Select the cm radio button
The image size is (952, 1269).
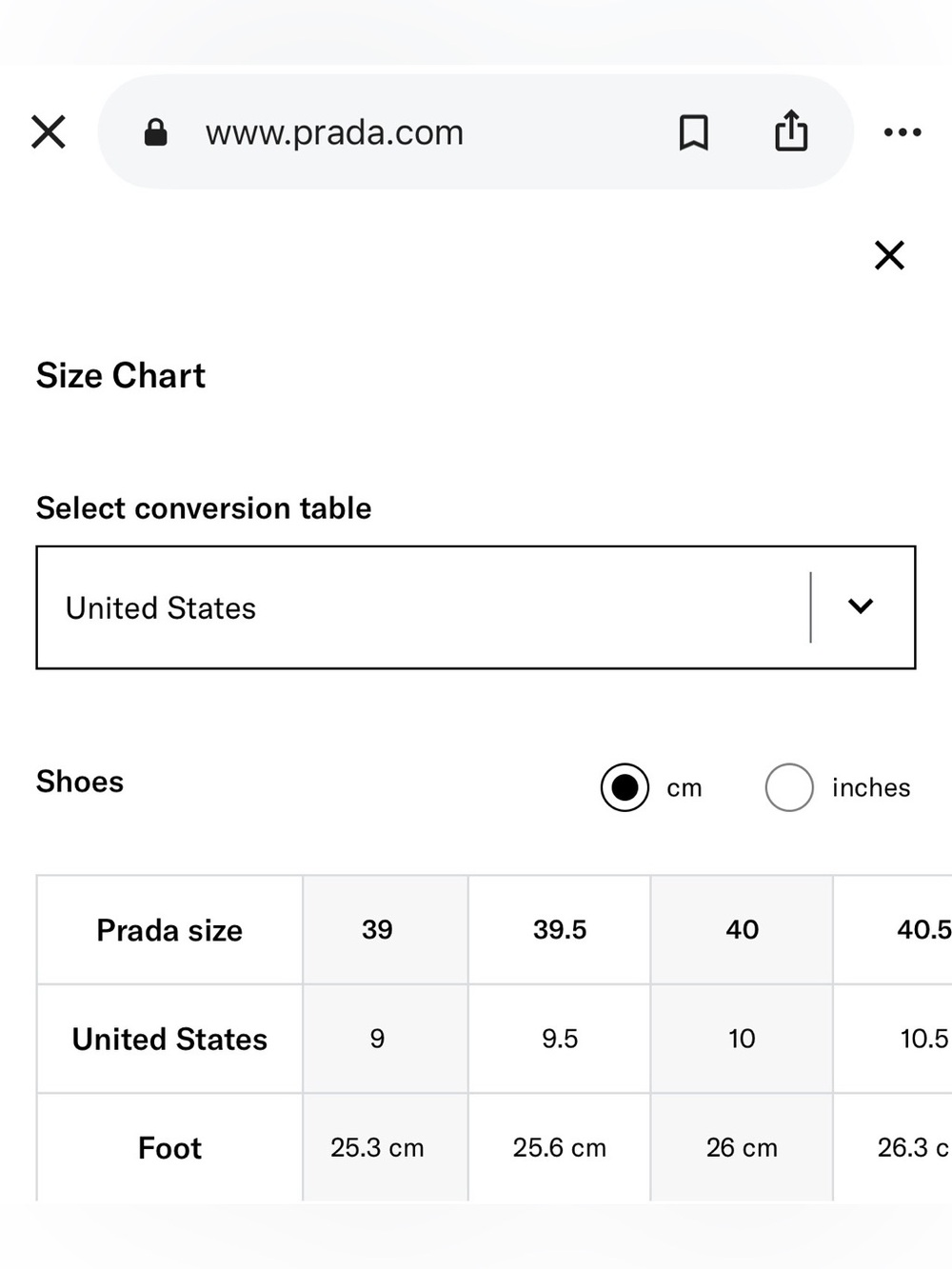tap(625, 787)
